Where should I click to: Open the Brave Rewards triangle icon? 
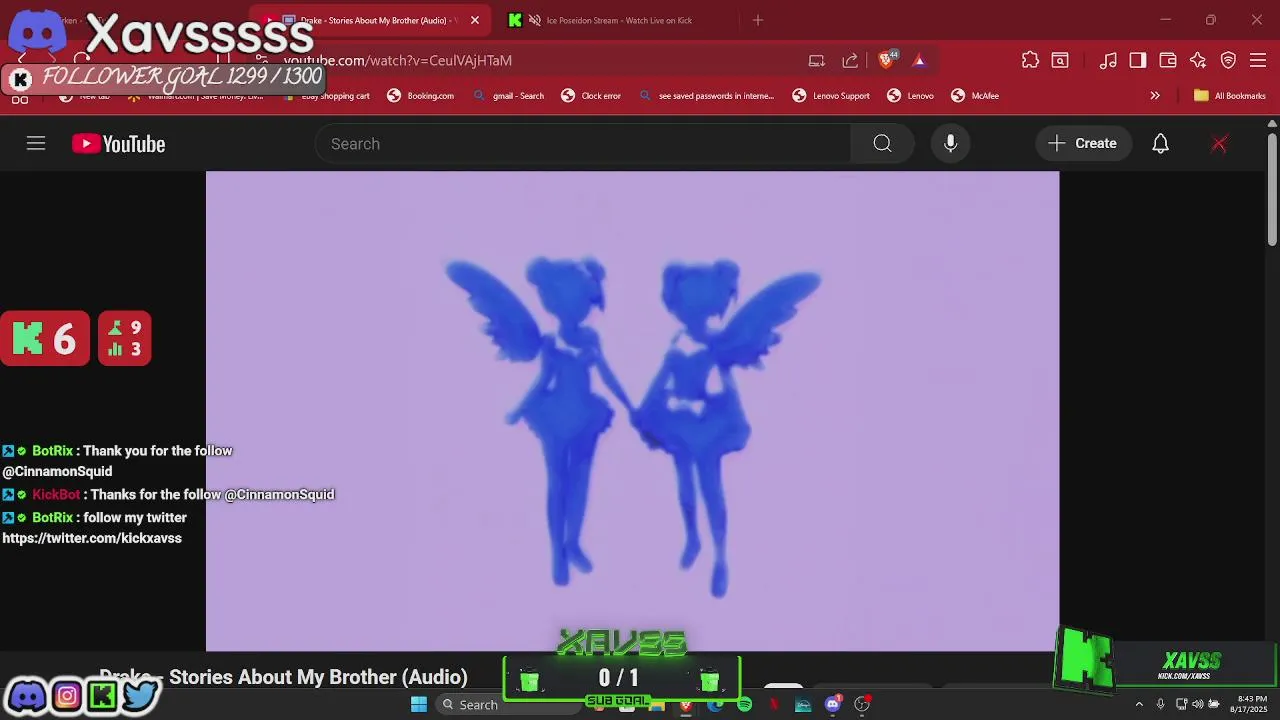[919, 60]
